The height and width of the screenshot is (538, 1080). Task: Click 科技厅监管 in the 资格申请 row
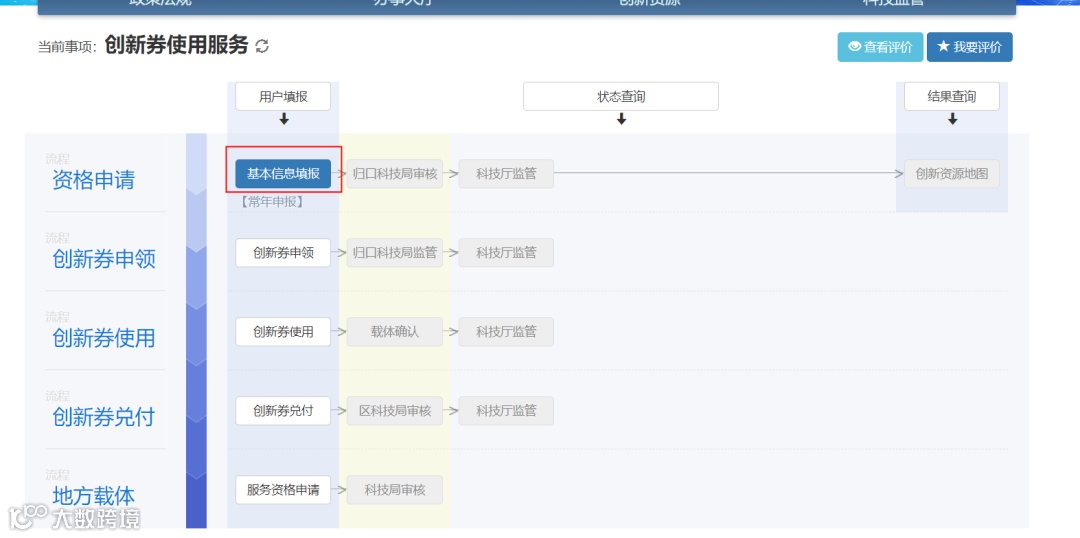point(506,174)
